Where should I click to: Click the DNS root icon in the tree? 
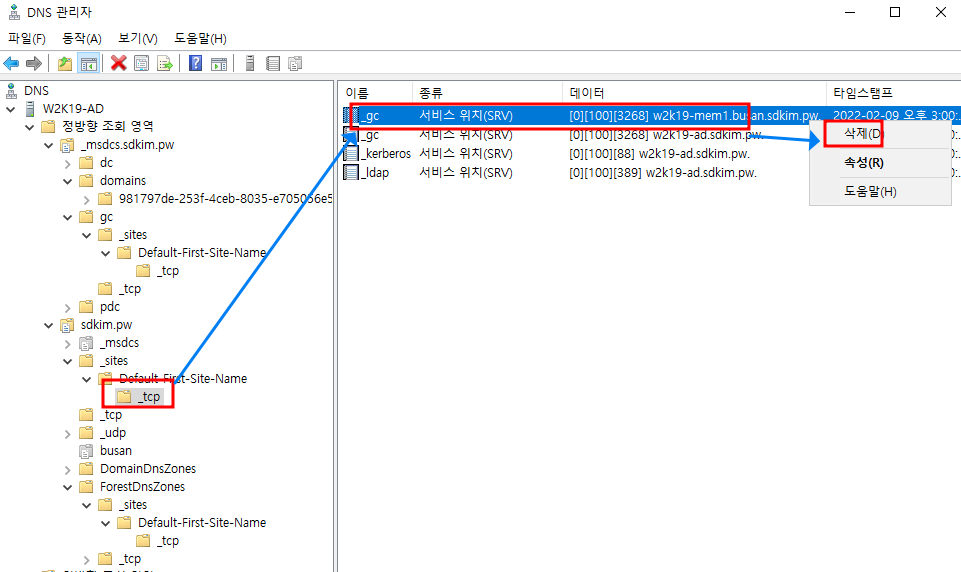click(11, 91)
